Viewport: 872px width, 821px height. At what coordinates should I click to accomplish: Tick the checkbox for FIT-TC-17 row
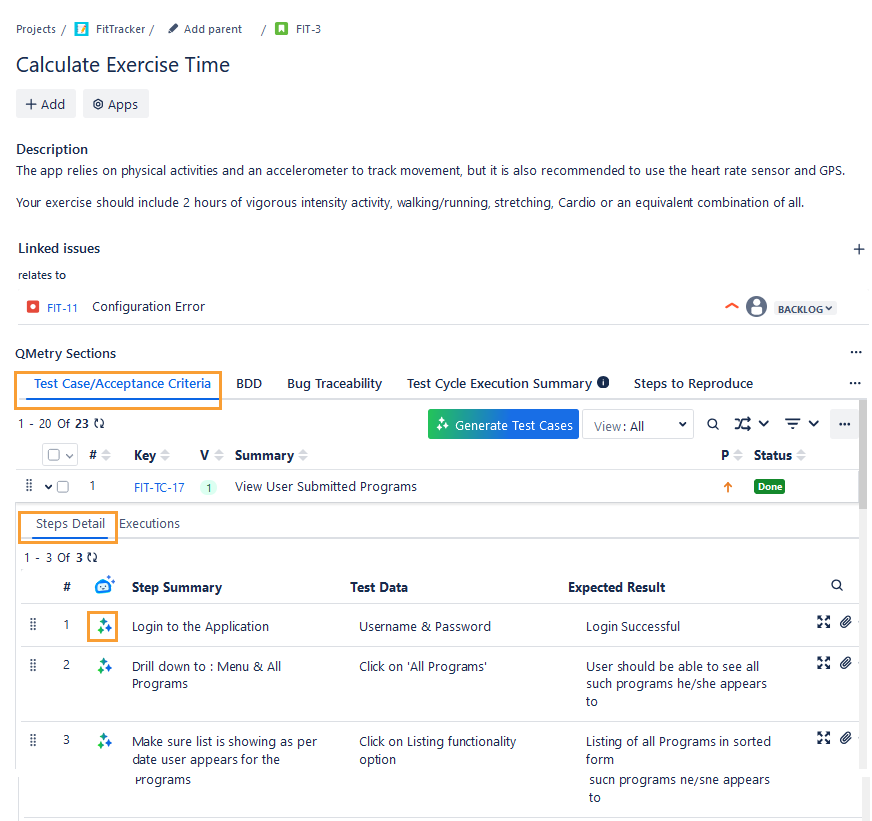click(x=63, y=487)
